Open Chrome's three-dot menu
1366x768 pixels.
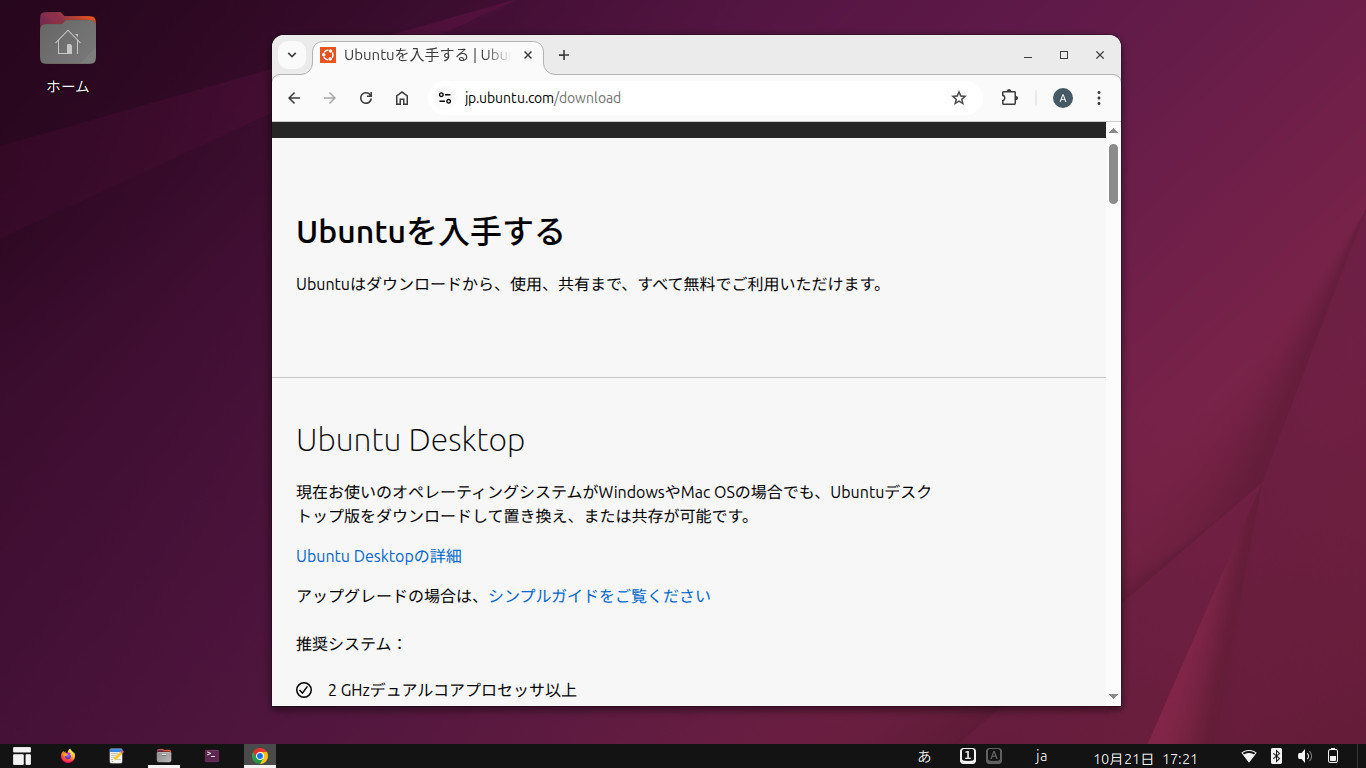(x=1098, y=98)
